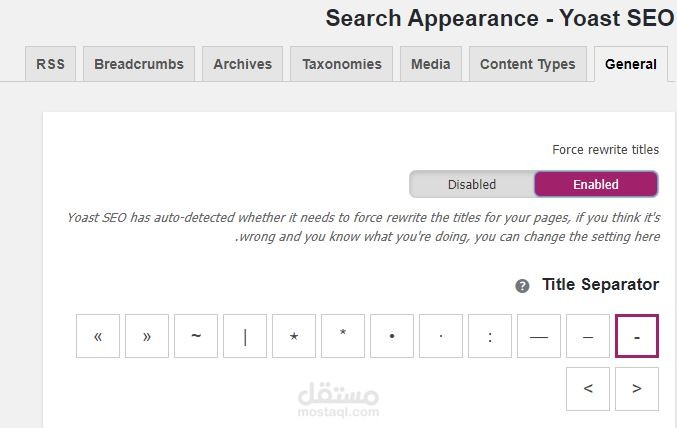Switch to the Media tab
The width and height of the screenshot is (677, 428).
(x=431, y=64)
